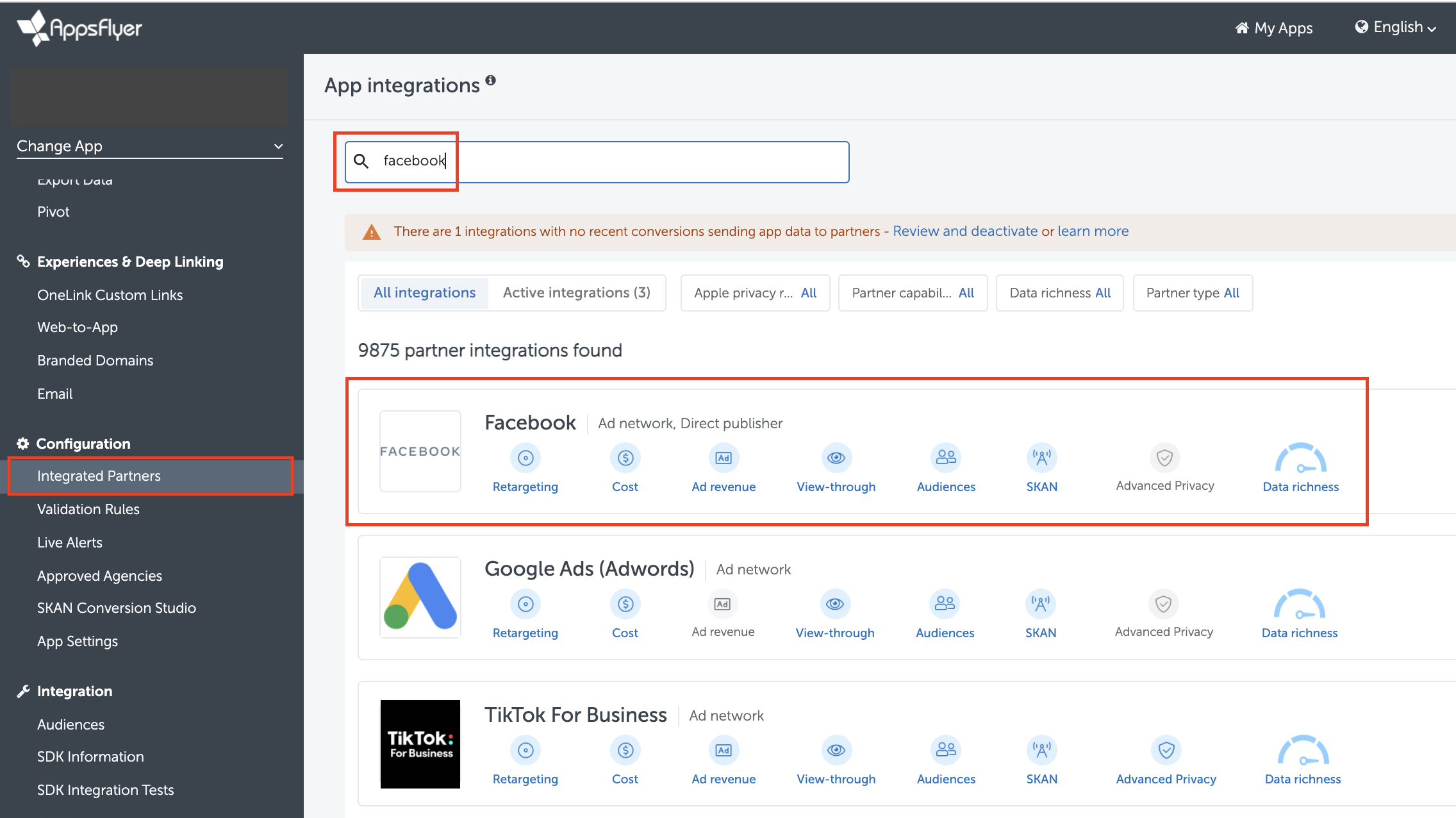Expand the Partner type filter

pyautogui.click(x=1193, y=293)
